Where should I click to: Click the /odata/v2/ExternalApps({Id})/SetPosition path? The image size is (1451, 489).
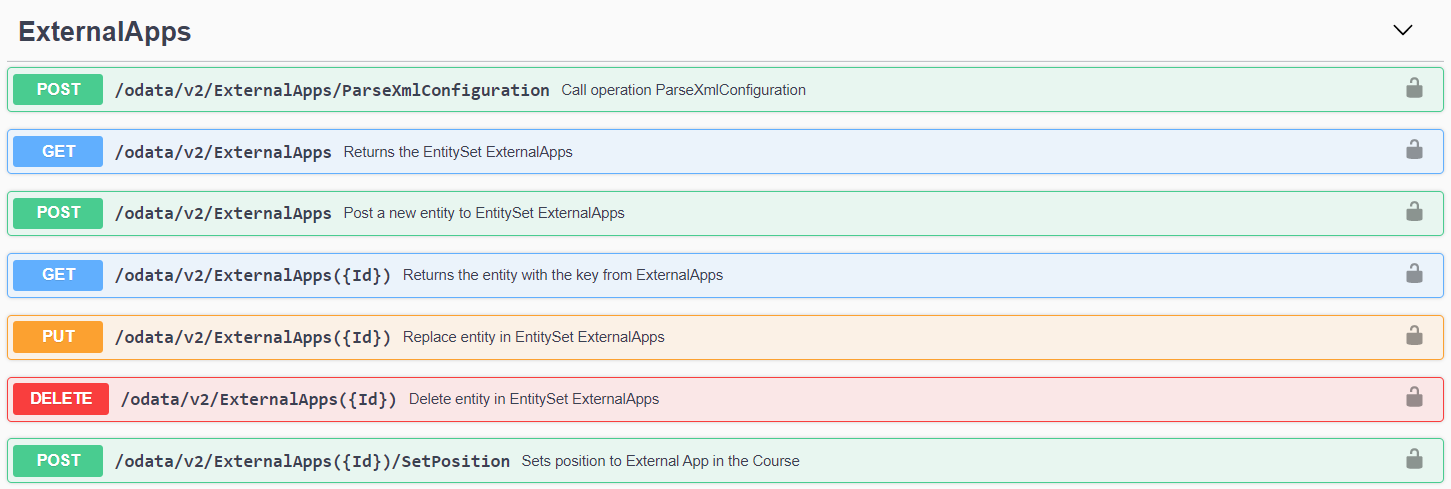click(312, 461)
